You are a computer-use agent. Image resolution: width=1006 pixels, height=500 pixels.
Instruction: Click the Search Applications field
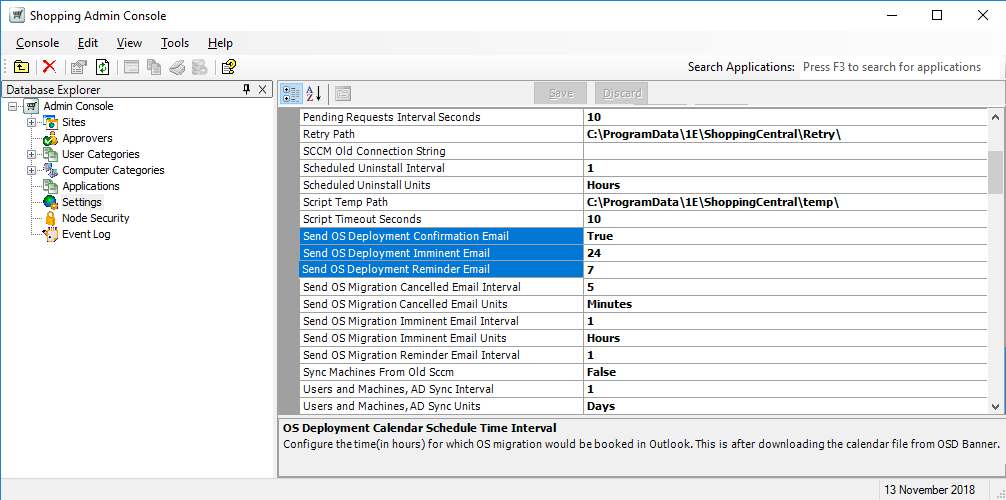pos(895,67)
